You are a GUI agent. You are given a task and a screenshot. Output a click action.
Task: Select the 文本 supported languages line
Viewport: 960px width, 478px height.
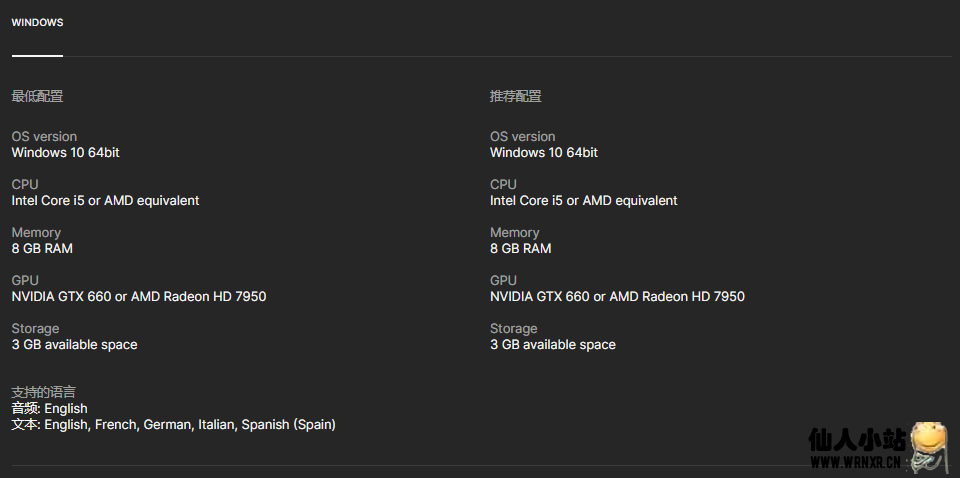173,424
